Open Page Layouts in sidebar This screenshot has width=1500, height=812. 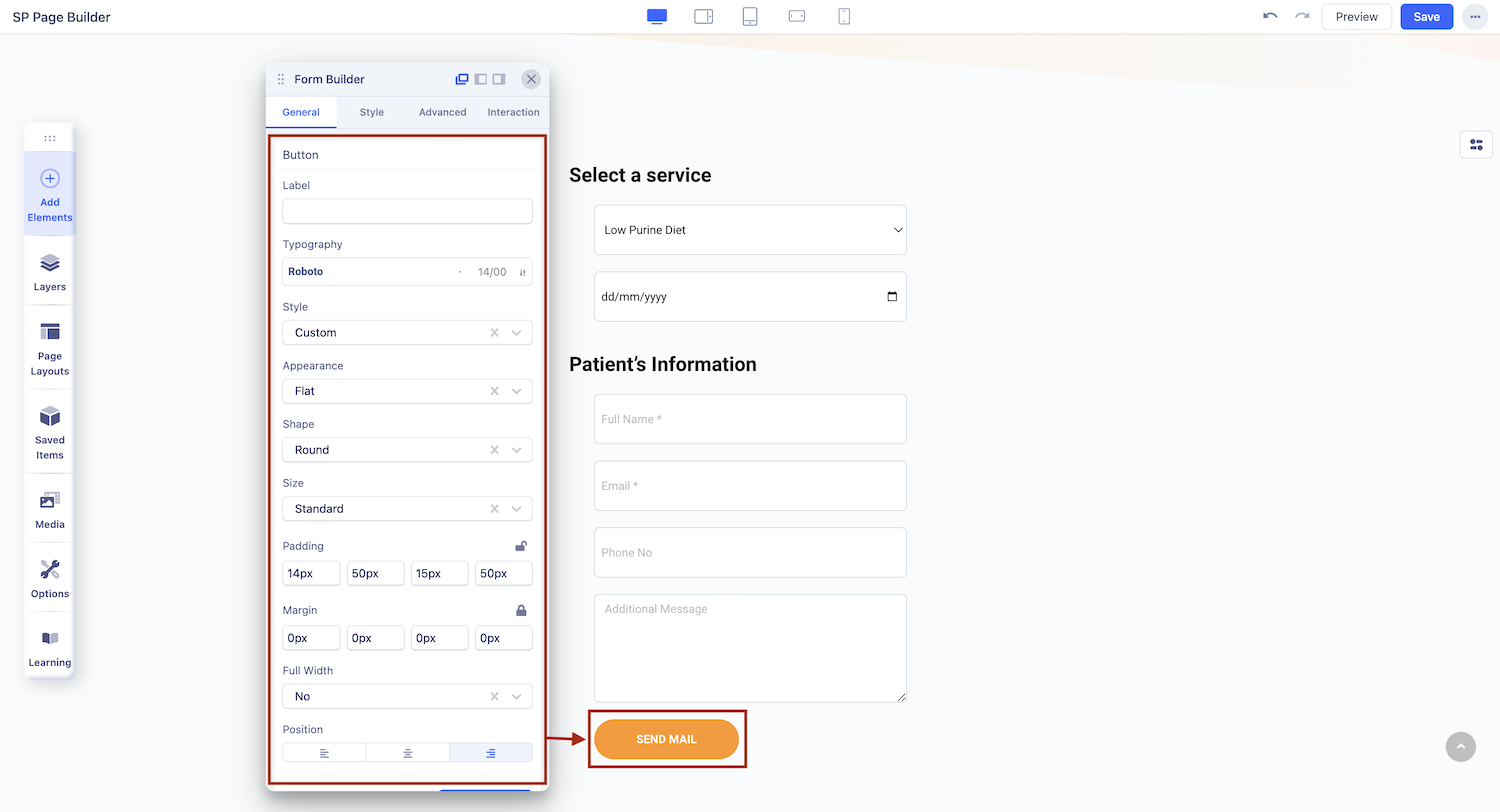click(x=50, y=348)
